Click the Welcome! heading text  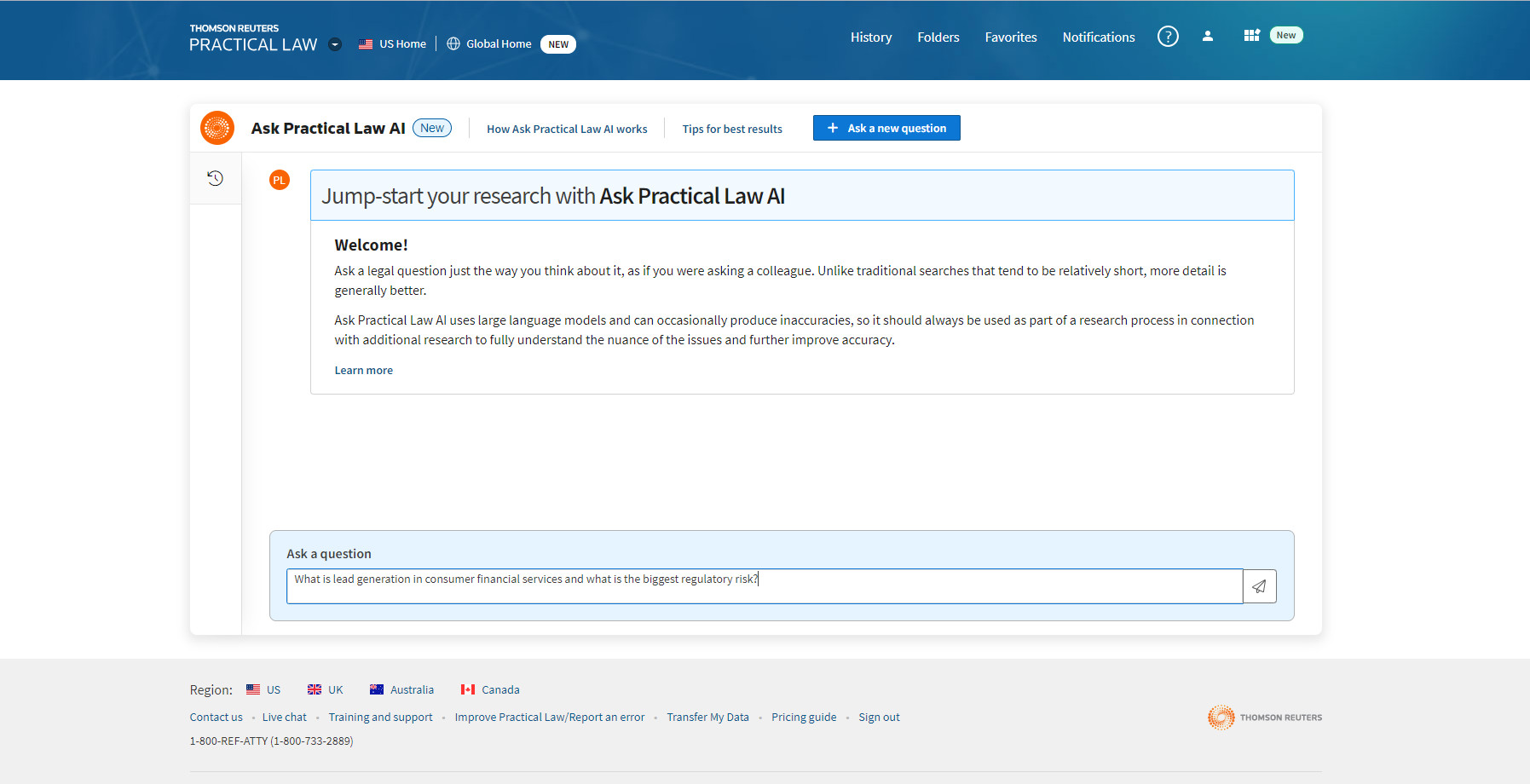[x=371, y=245]
